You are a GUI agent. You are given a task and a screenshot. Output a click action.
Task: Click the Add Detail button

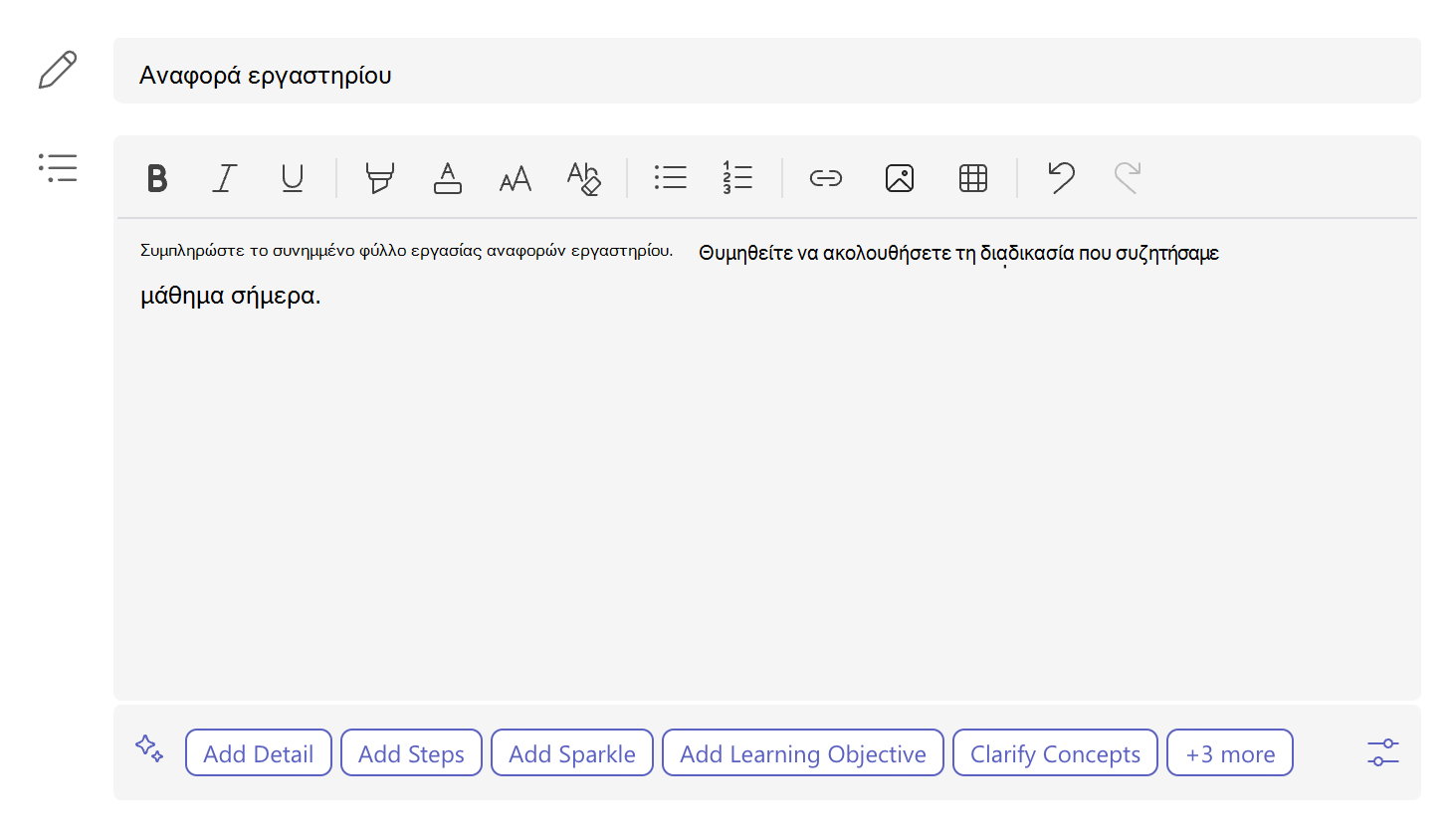259,753
